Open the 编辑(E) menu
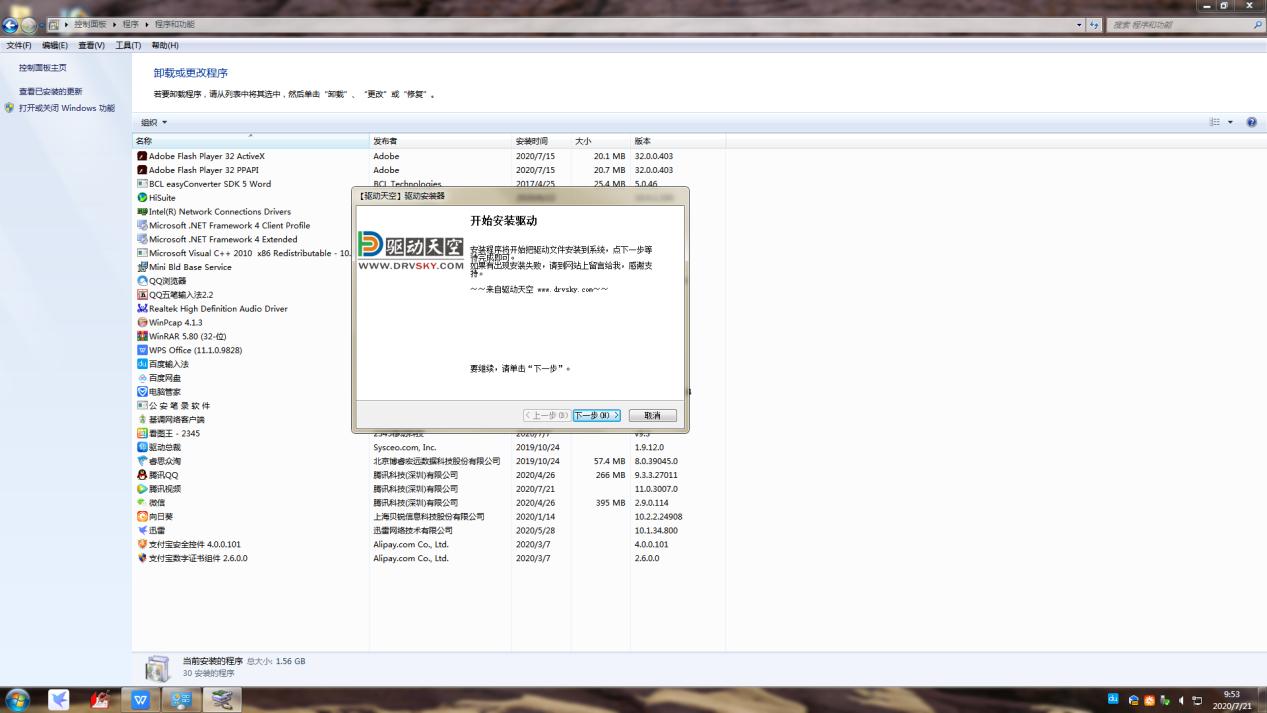The width and height of the screenshot is (1267, 713). click(55, 45)
